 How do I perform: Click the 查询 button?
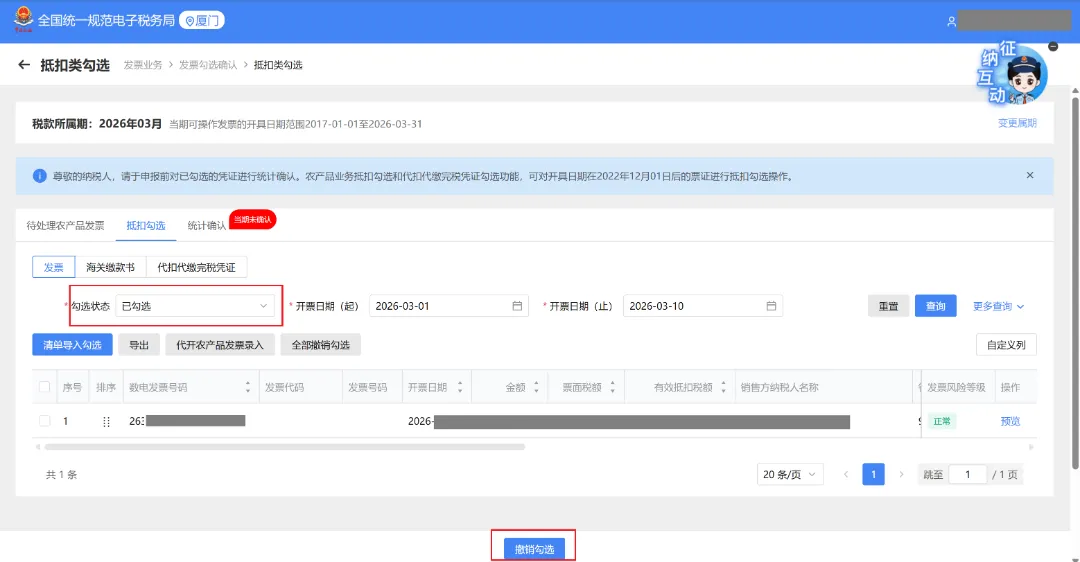(935, 306)
